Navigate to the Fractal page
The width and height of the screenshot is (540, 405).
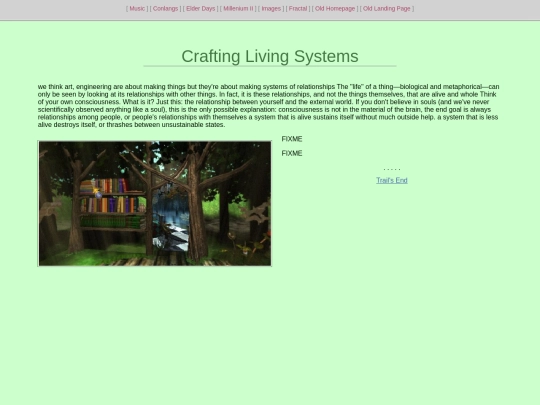point(298,9)
